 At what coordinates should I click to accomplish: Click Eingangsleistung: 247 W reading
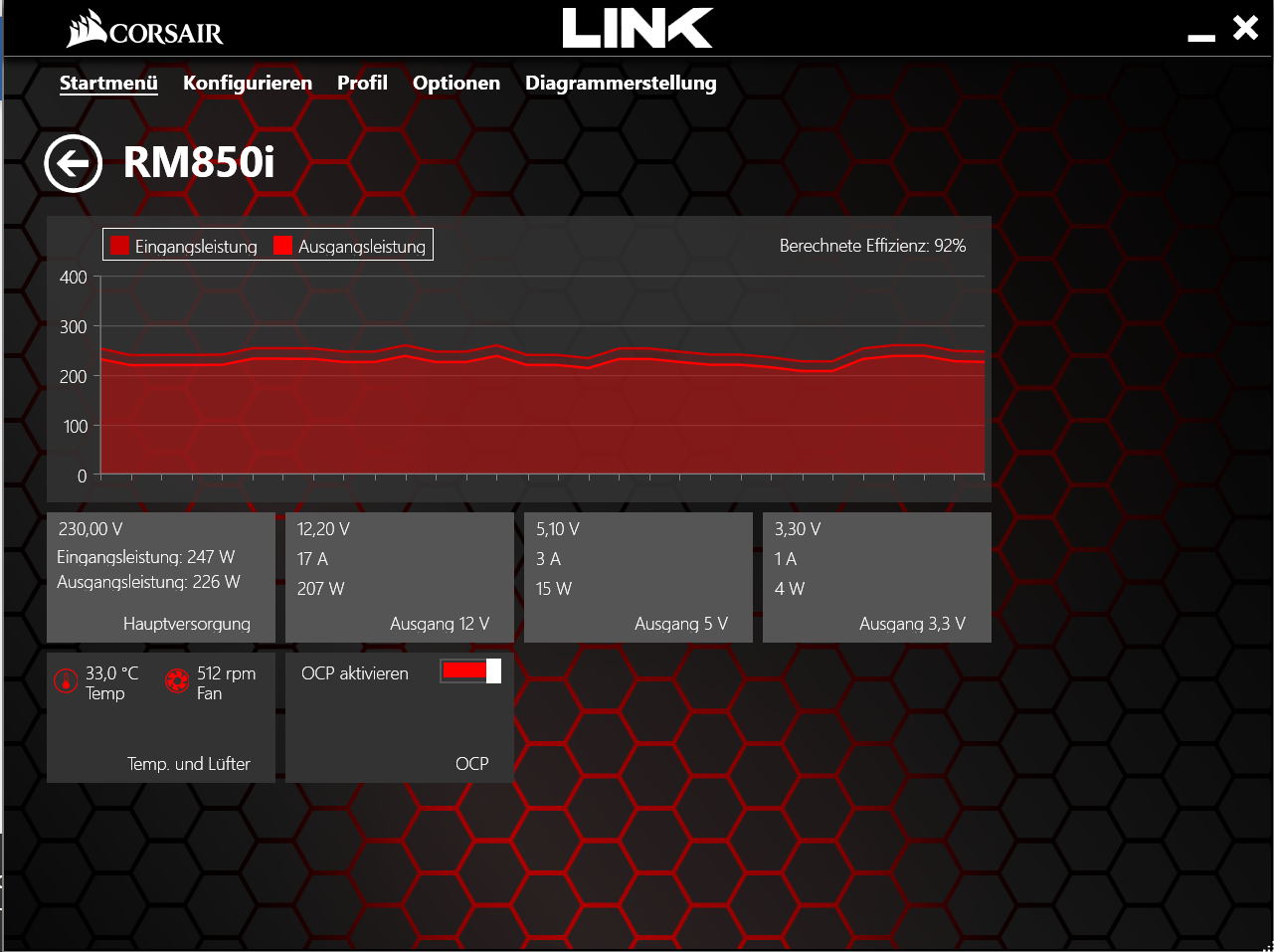click(146, 557)
